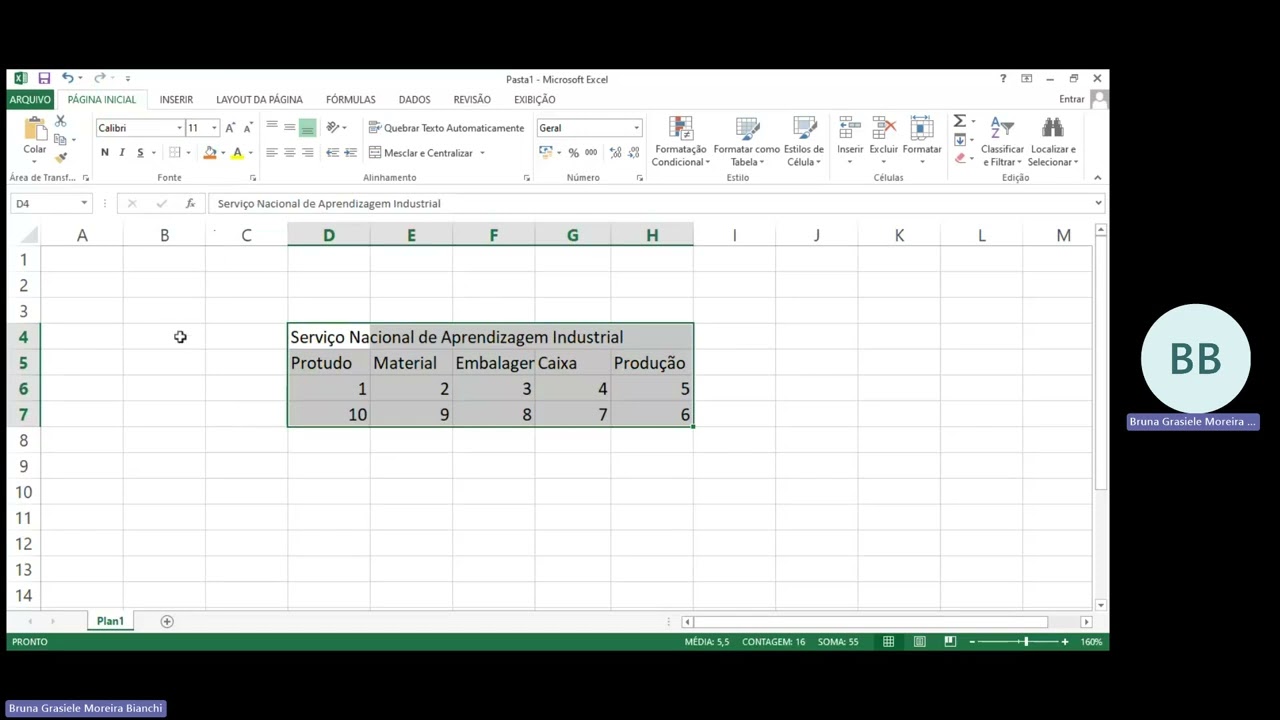Viewport: 1280px width, 720px height.
Task: Open Classificar e Filtrar menu
Action: click(1002, 142)
